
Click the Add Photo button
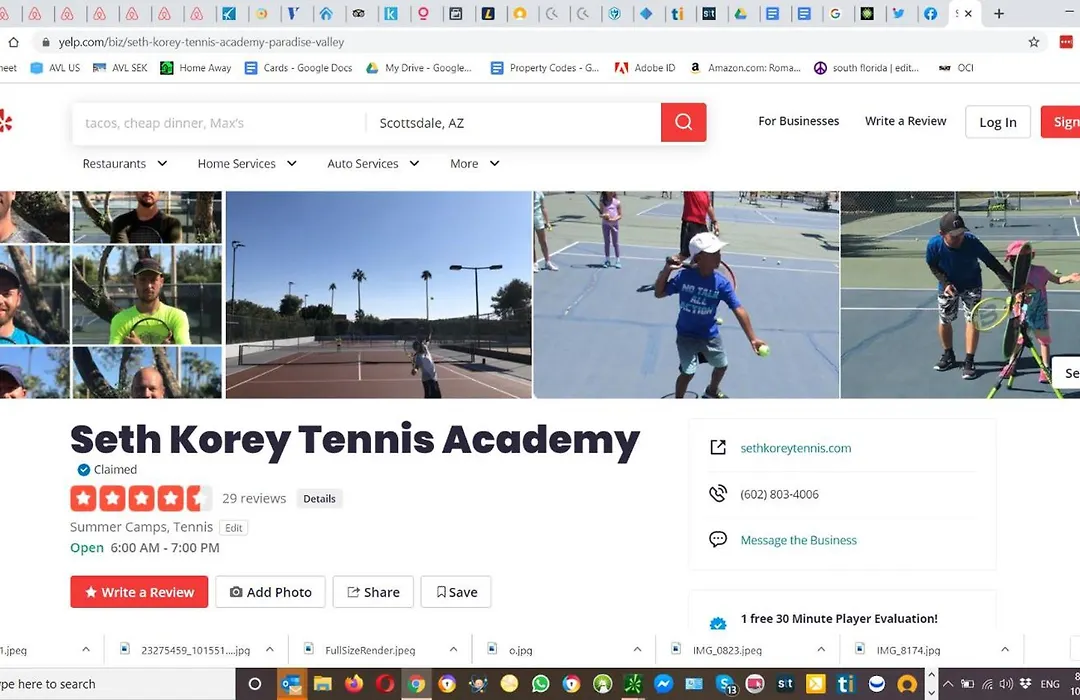tap(271, 592)
